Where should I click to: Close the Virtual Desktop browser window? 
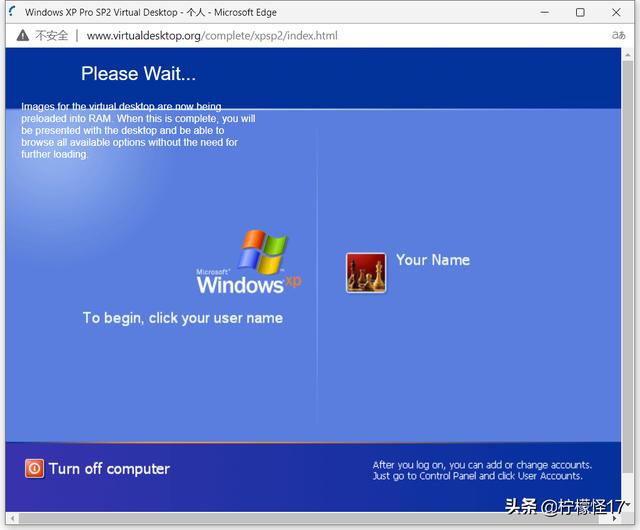[618, 12]
